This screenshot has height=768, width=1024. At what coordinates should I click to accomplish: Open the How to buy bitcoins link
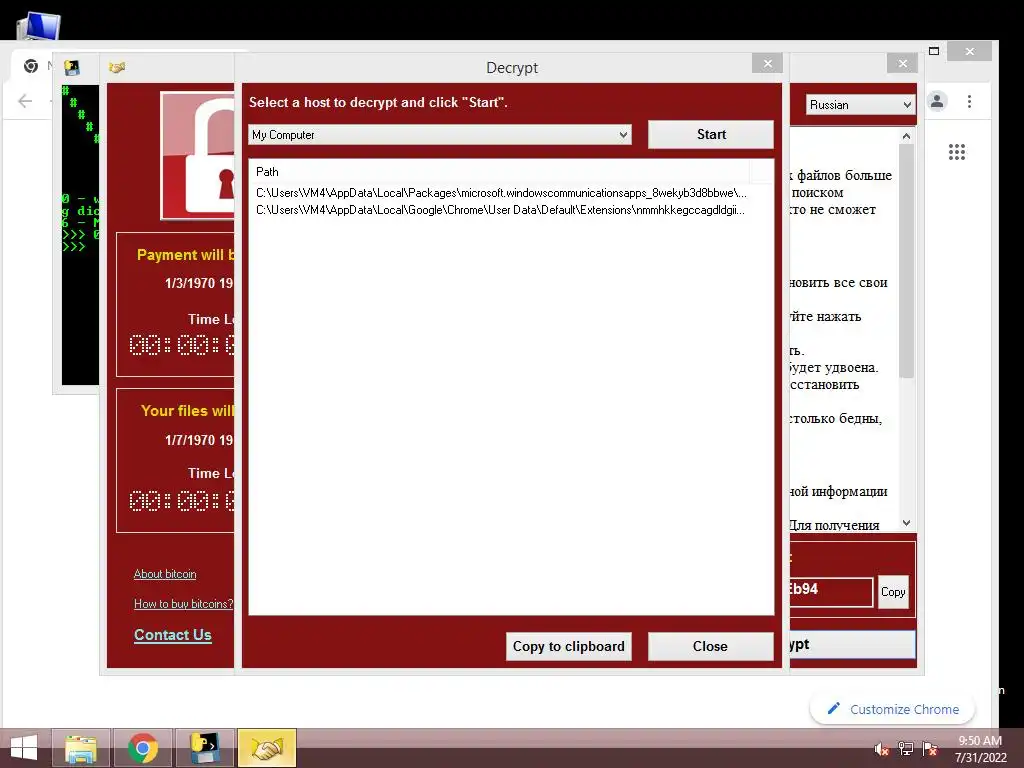(183, 603)
